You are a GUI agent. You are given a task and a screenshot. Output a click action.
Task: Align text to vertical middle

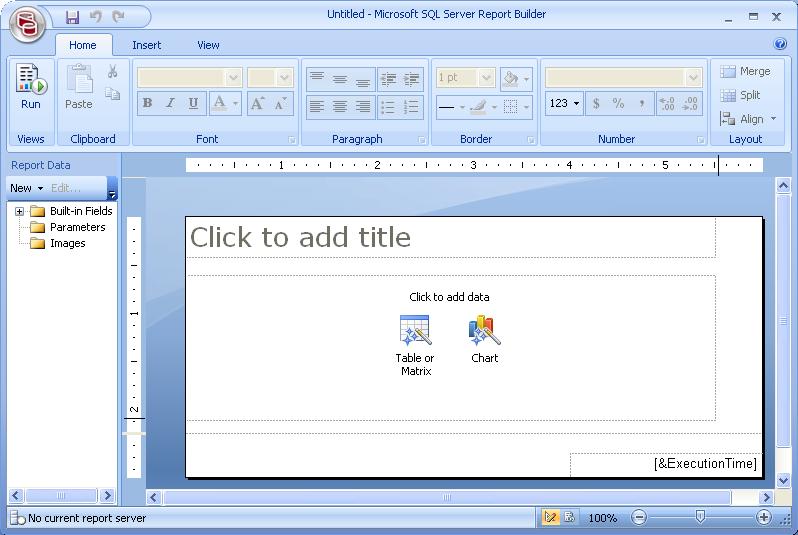[x=340, y=79]
